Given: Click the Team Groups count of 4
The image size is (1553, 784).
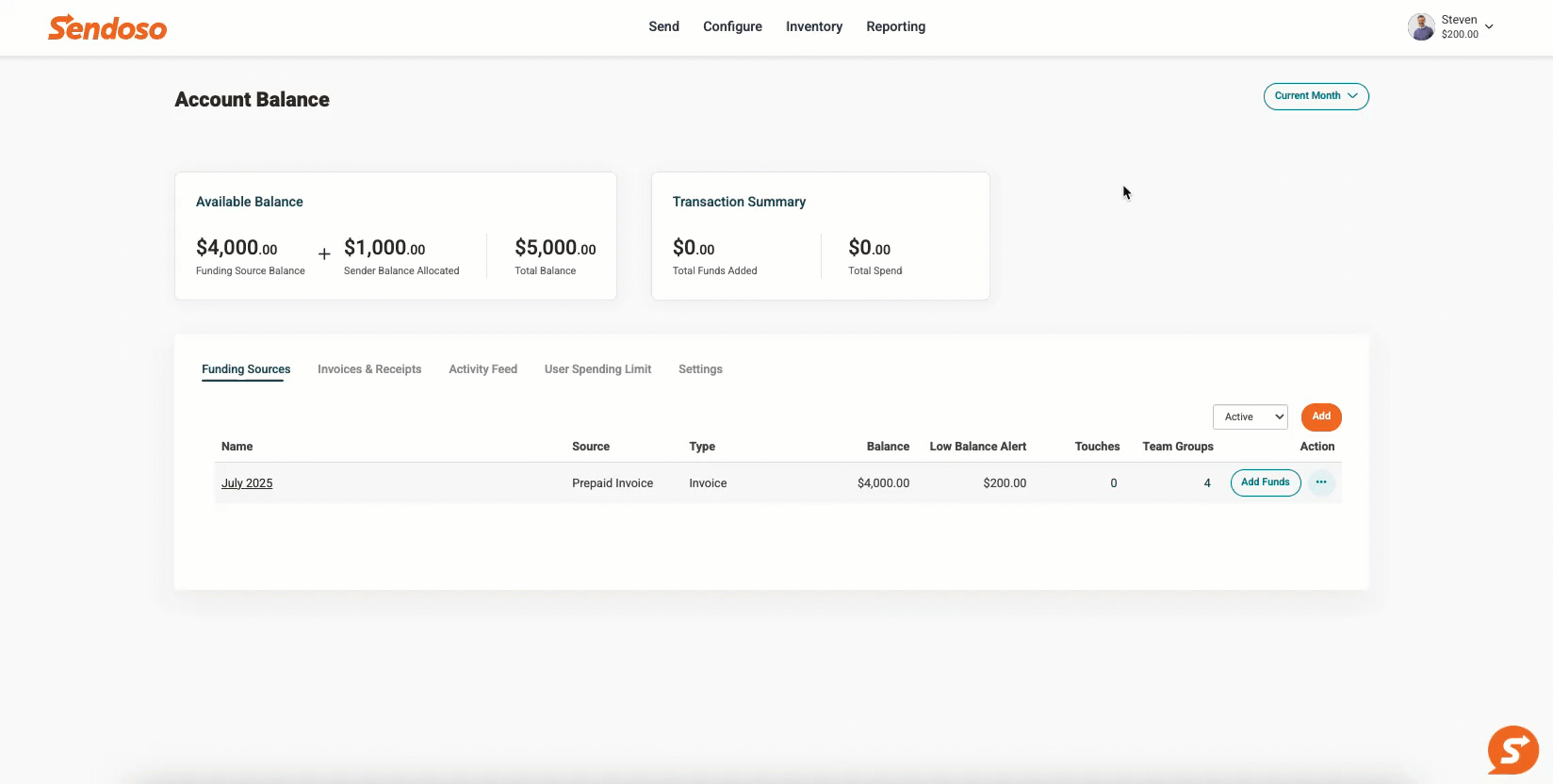Looking at the screenshot, I should click(x=1207, y=483).
